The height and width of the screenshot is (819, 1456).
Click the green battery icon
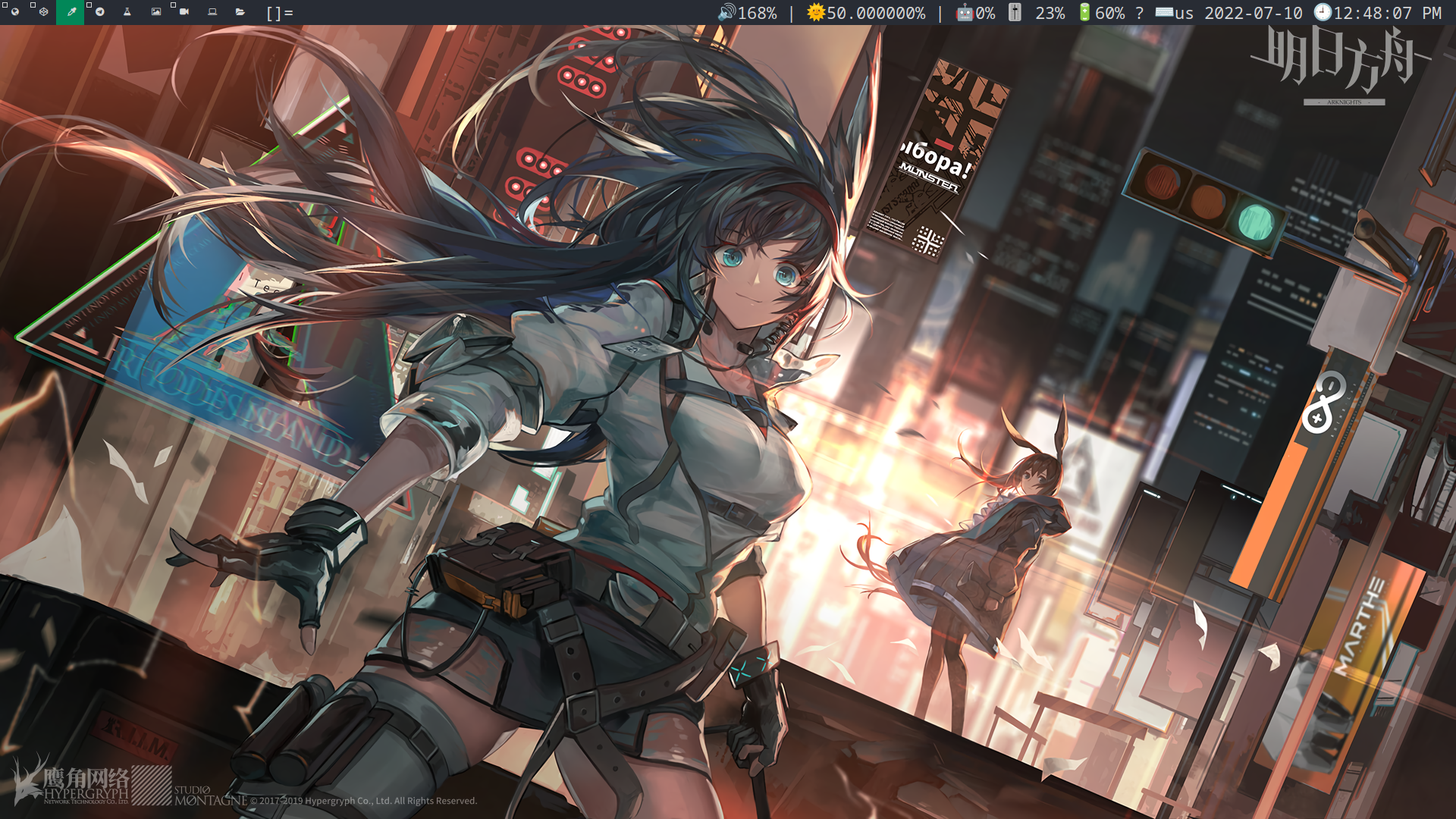(x=1085, y=12)
